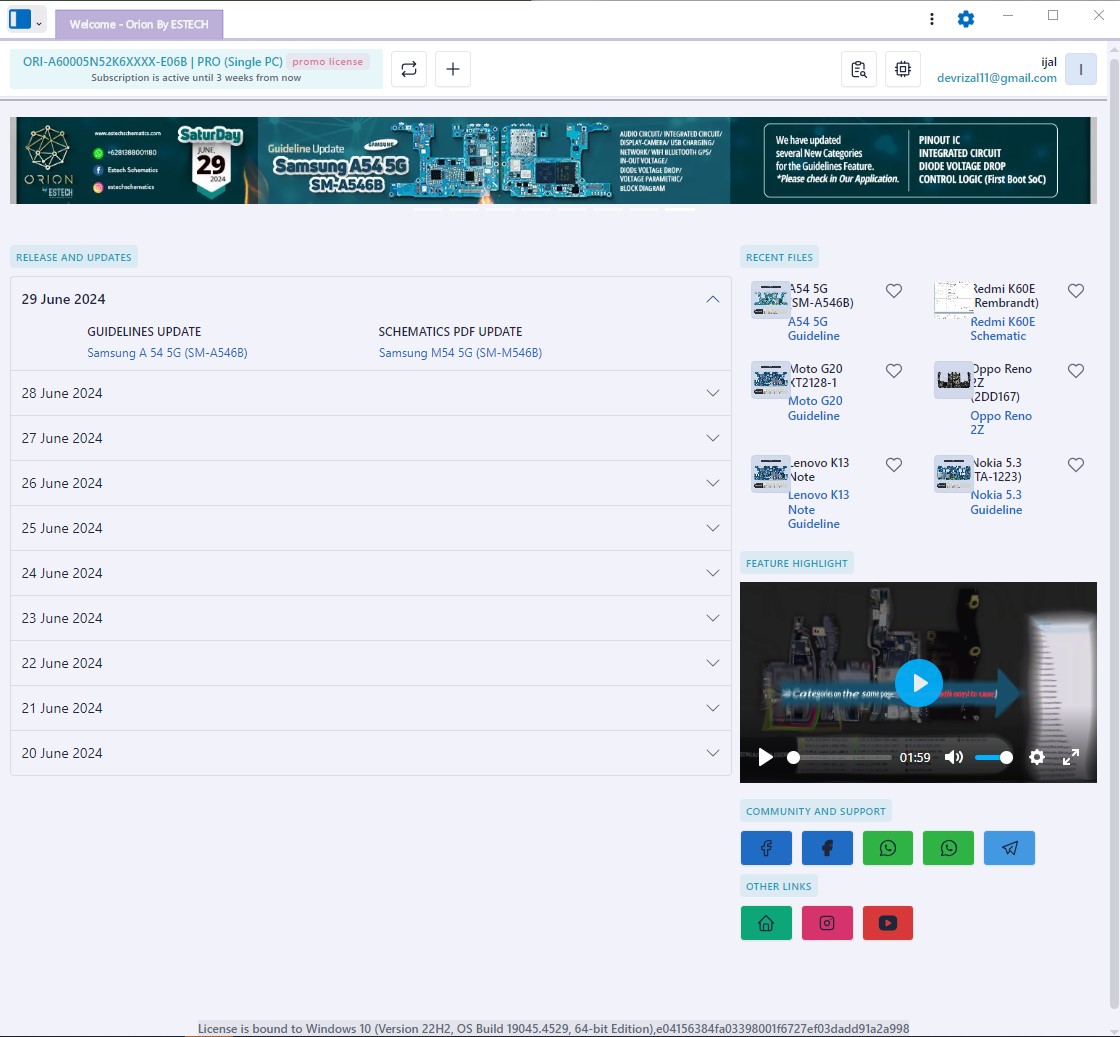This screenshot has height=1037, width=1120.
Task: Click the small play button in video controls
Action: tap(765, 757)
